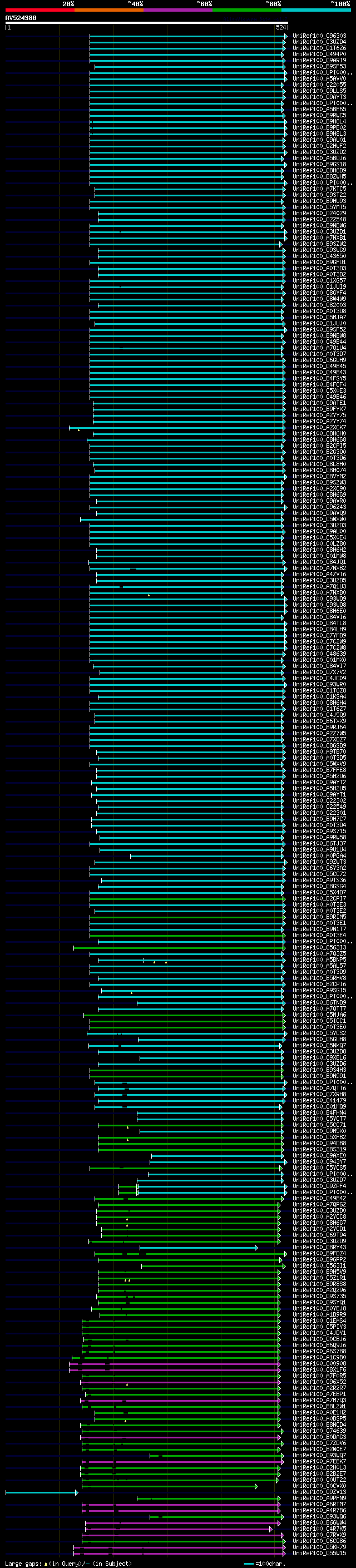Open hit UniRef100_C3UZD4

tap(319, 42)
